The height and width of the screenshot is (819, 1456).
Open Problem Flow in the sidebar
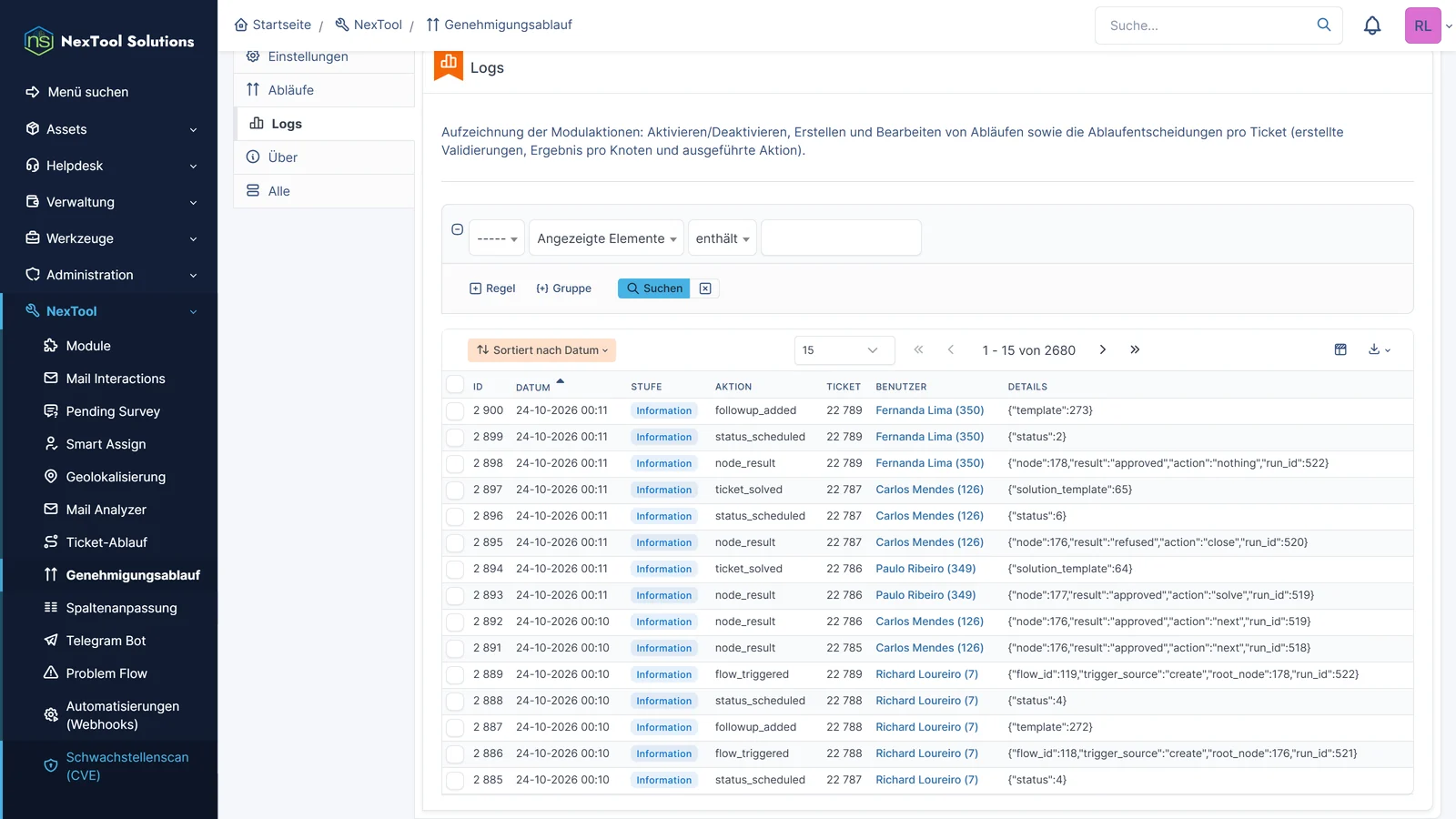point(106,673)
